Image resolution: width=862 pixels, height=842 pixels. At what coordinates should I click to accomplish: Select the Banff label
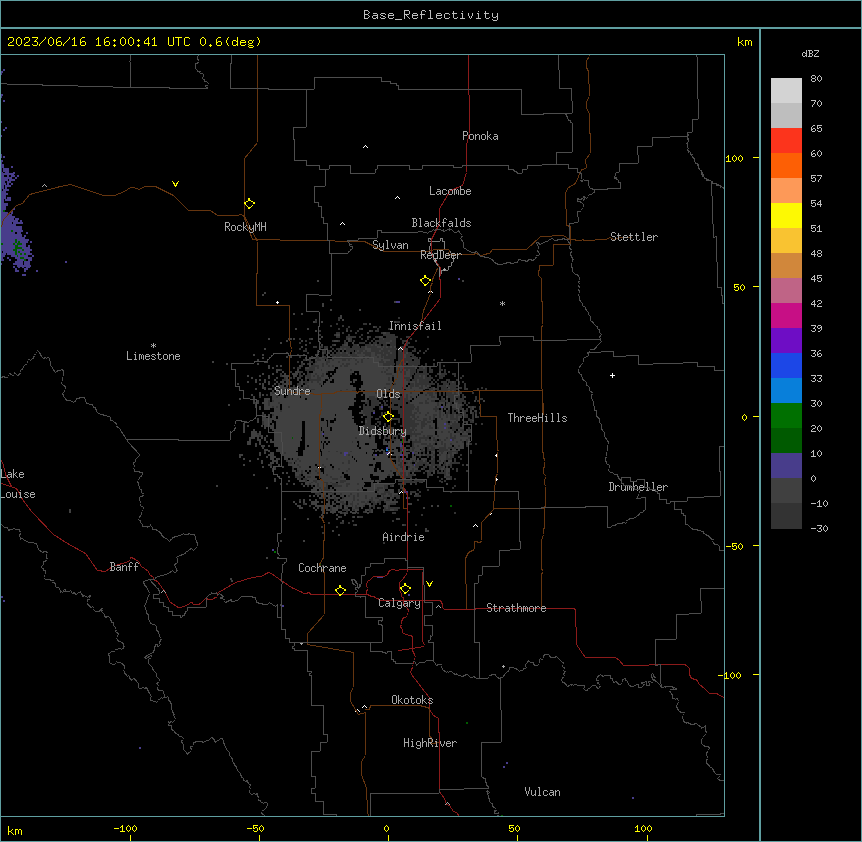[124, 567]
